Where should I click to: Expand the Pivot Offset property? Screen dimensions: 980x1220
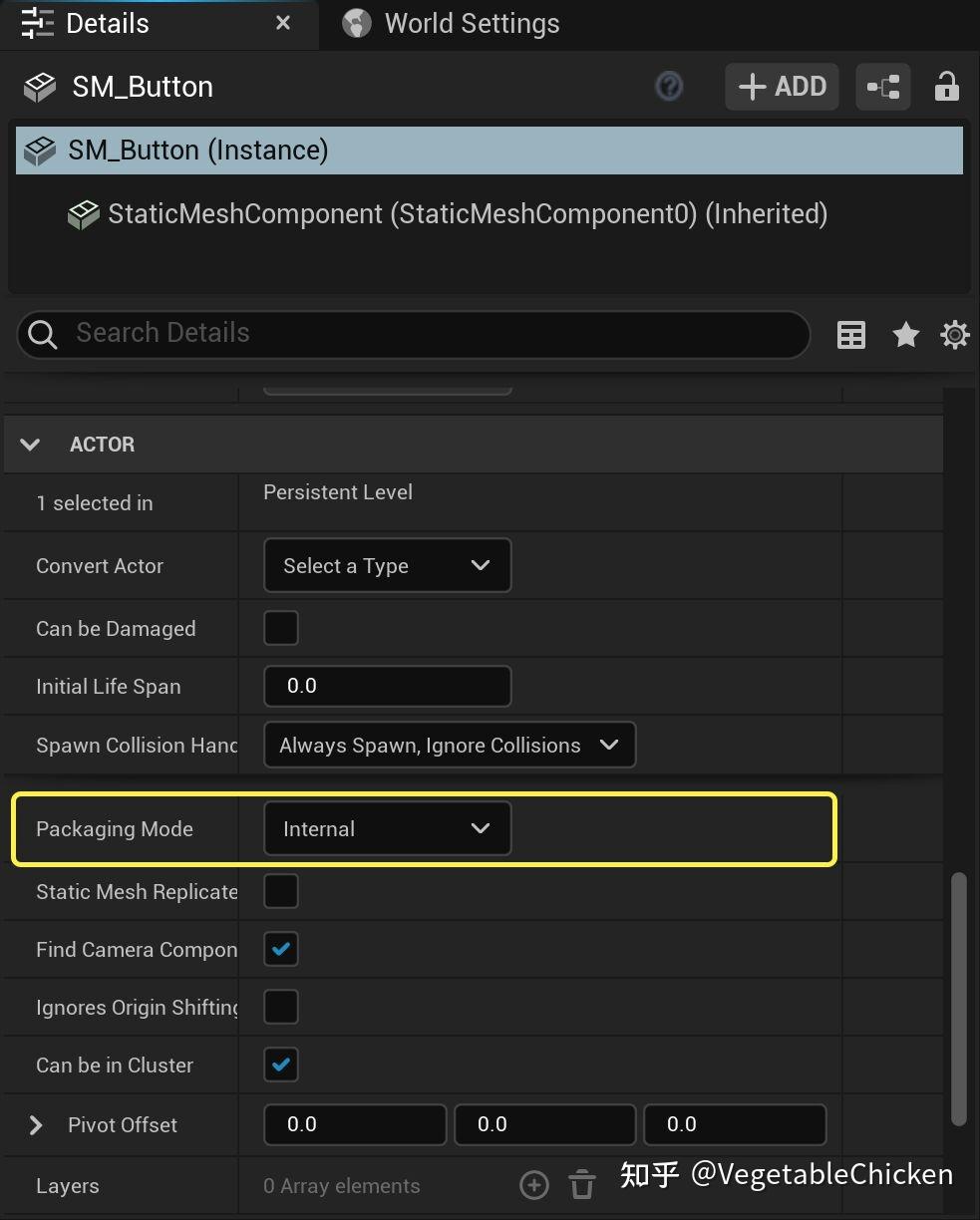click(x=36, y=1125)
